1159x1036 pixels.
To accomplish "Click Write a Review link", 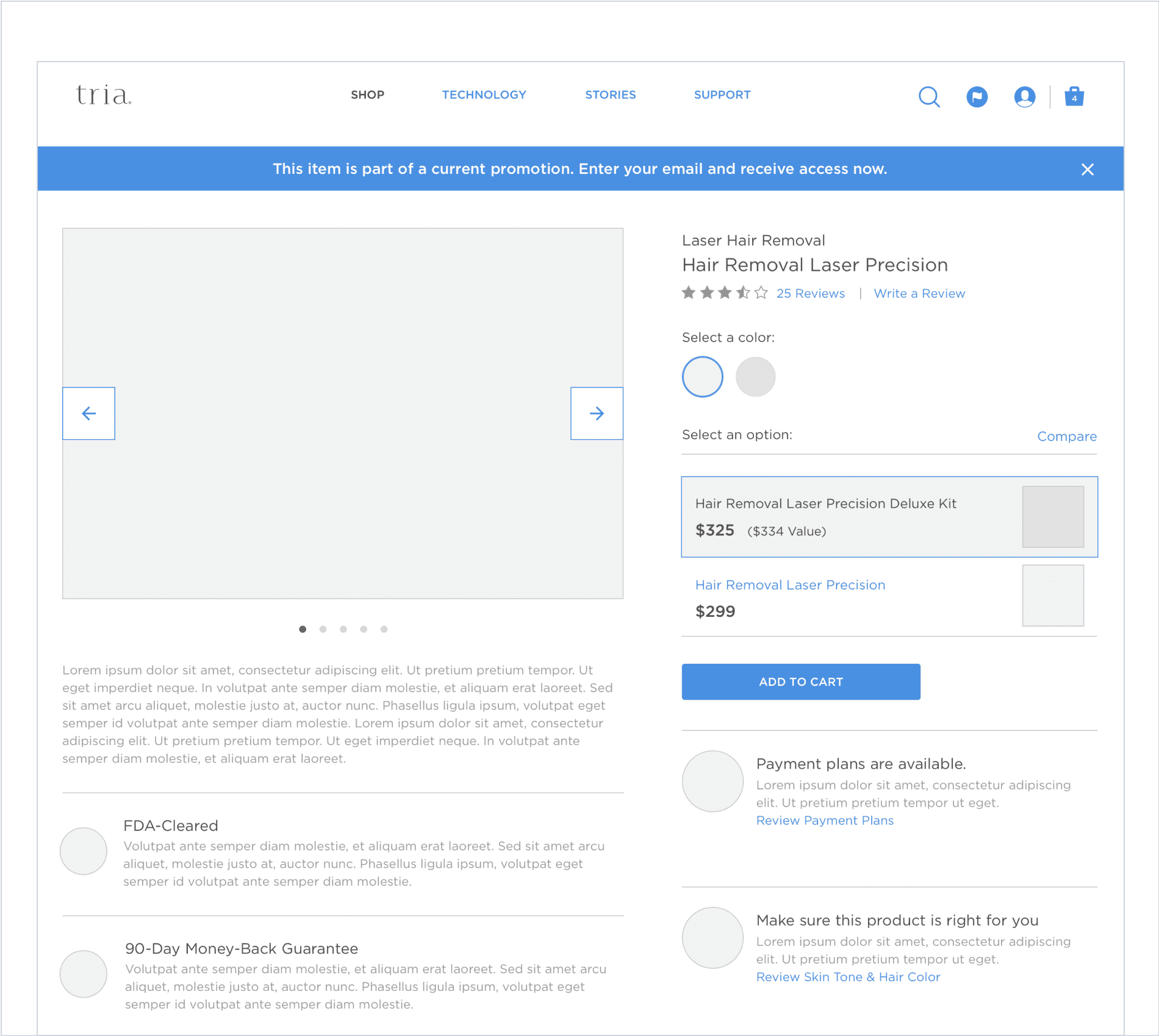I will tap(919, 293).
